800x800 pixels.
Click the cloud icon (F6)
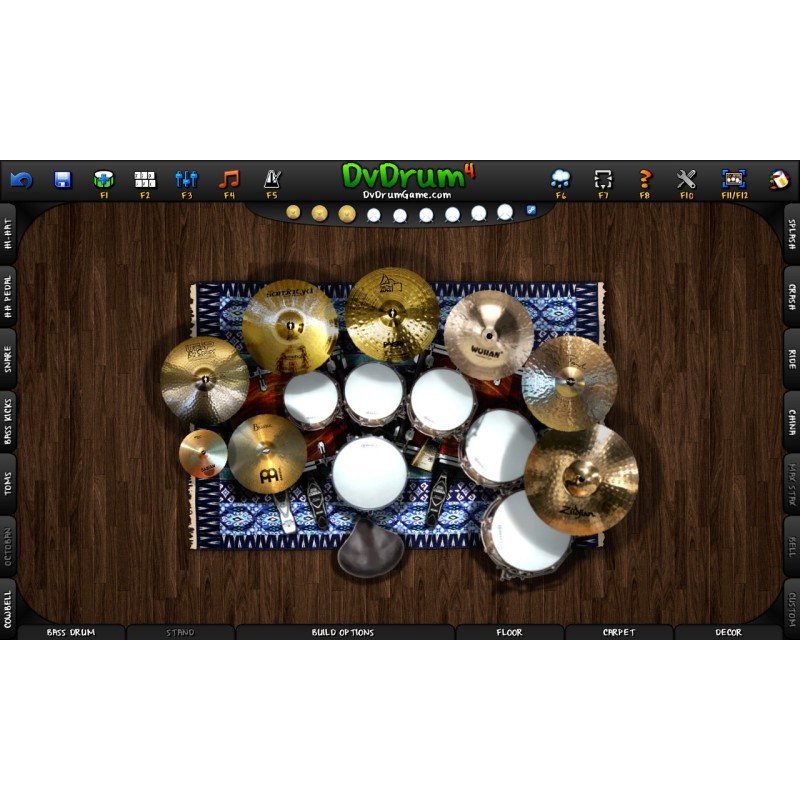point(561,180)
